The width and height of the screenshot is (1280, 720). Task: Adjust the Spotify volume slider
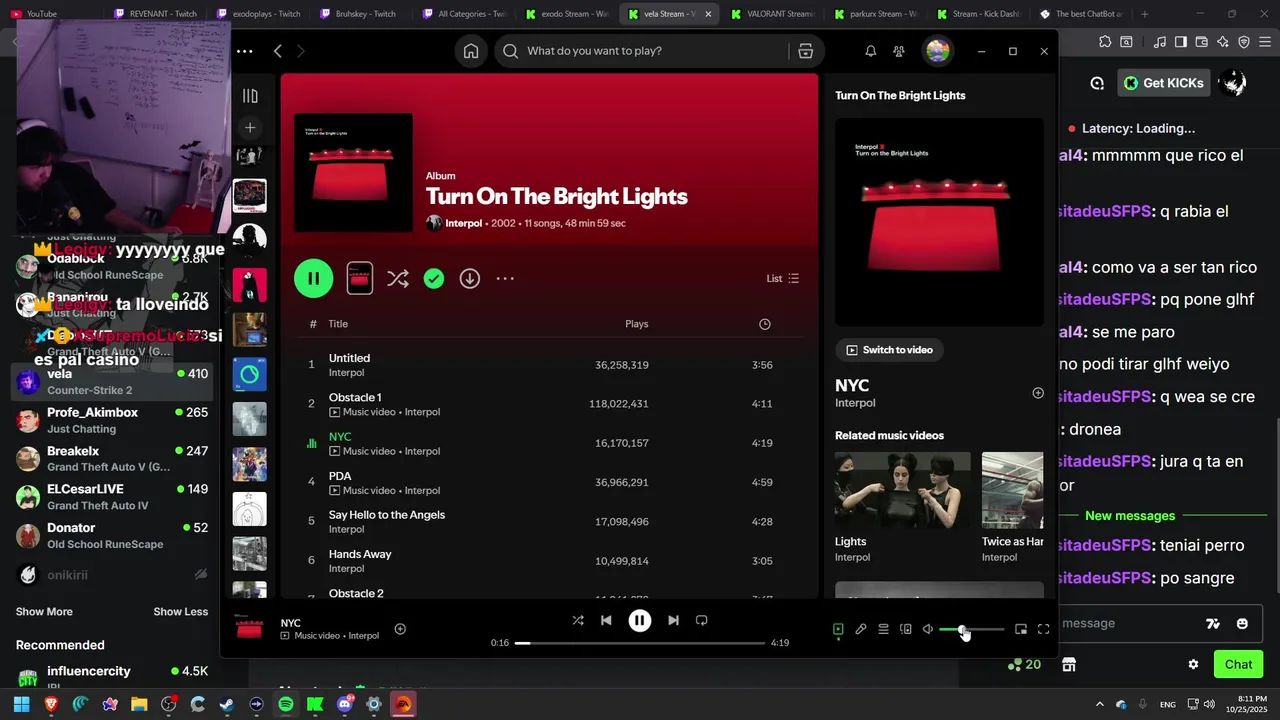click(x=972, y=629)
